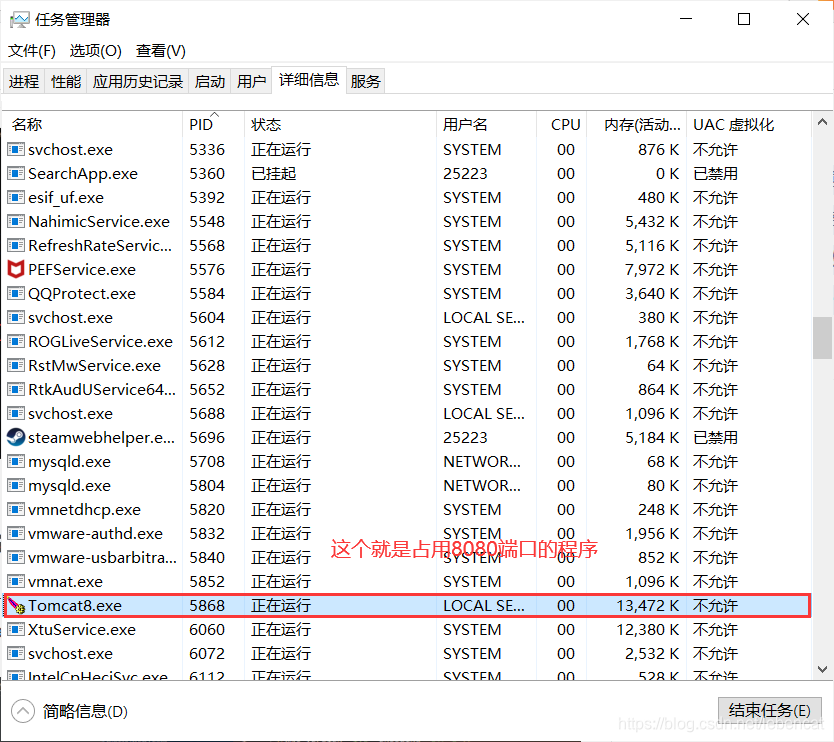
Task: Click the vmware-authd.exe process icon
Action: 15,533
